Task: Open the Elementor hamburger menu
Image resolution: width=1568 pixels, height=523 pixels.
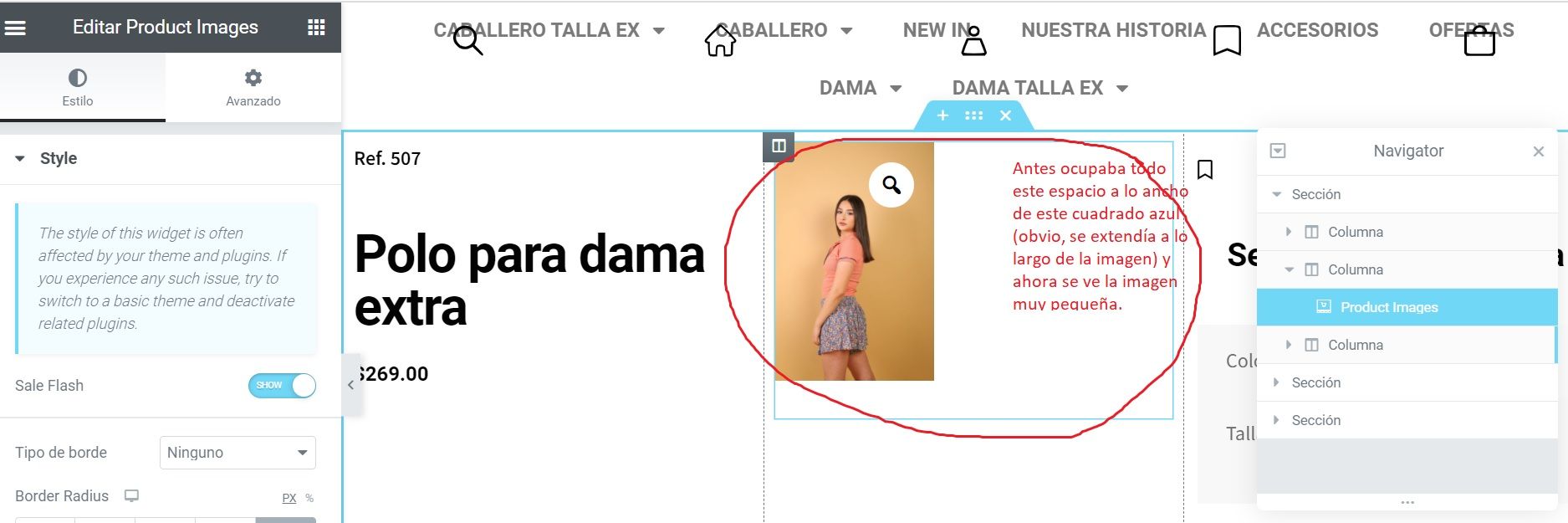Action: coord(16,28)
